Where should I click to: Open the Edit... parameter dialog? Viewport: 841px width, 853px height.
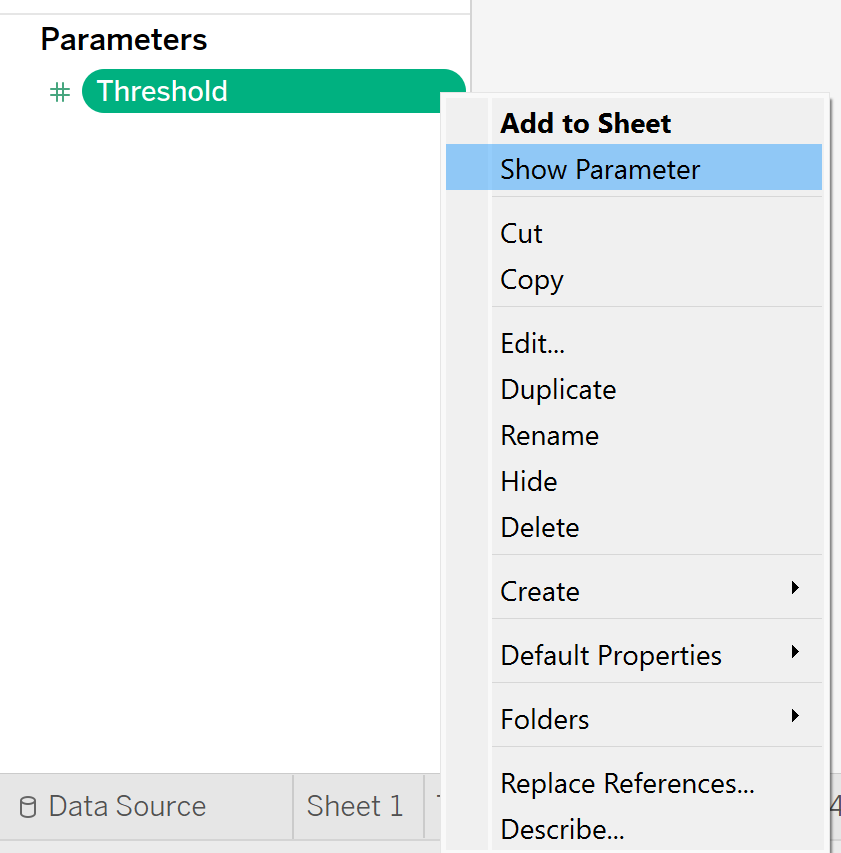click(532, 344)
